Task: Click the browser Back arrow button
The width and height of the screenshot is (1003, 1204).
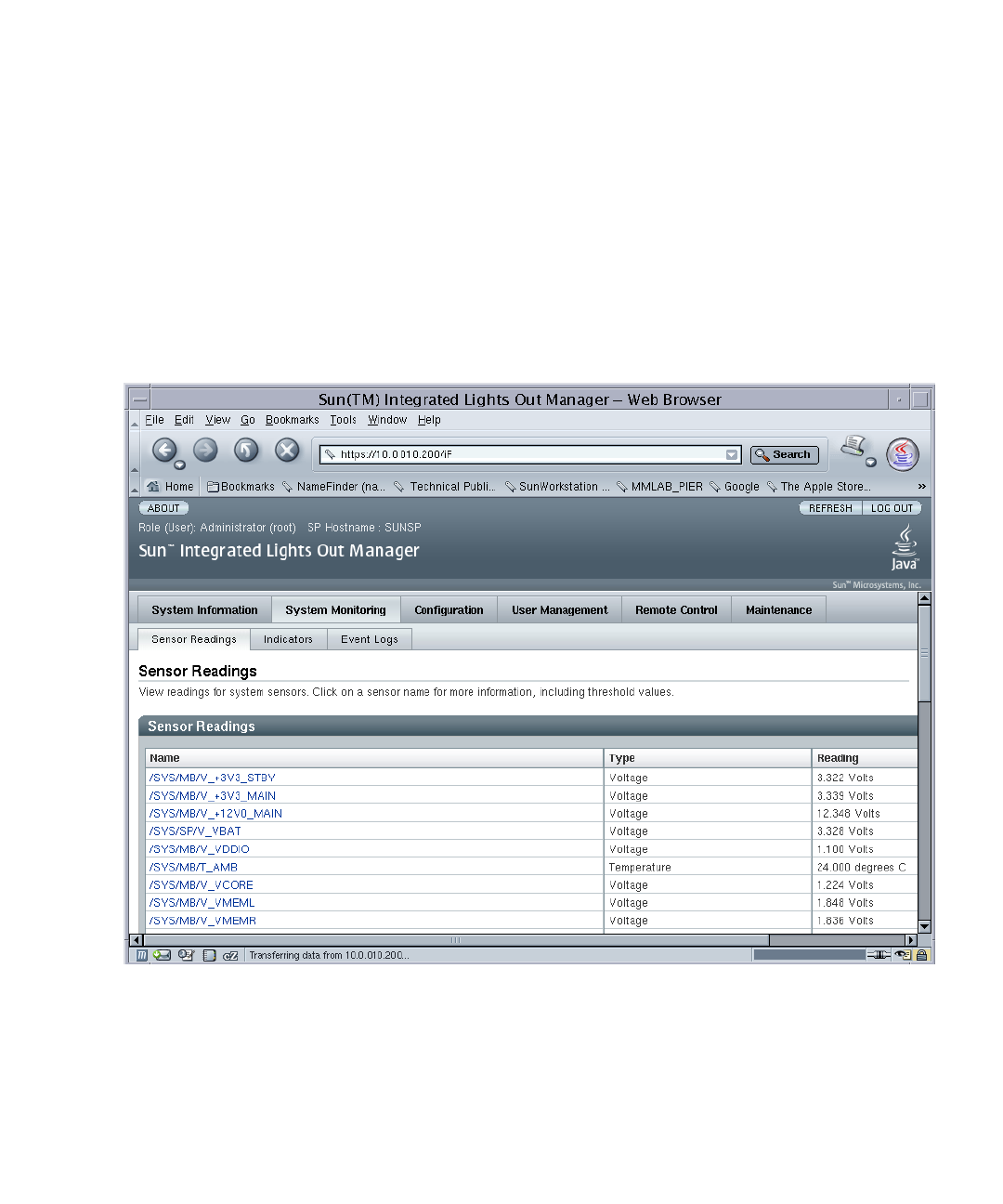Action: [163, 451]
